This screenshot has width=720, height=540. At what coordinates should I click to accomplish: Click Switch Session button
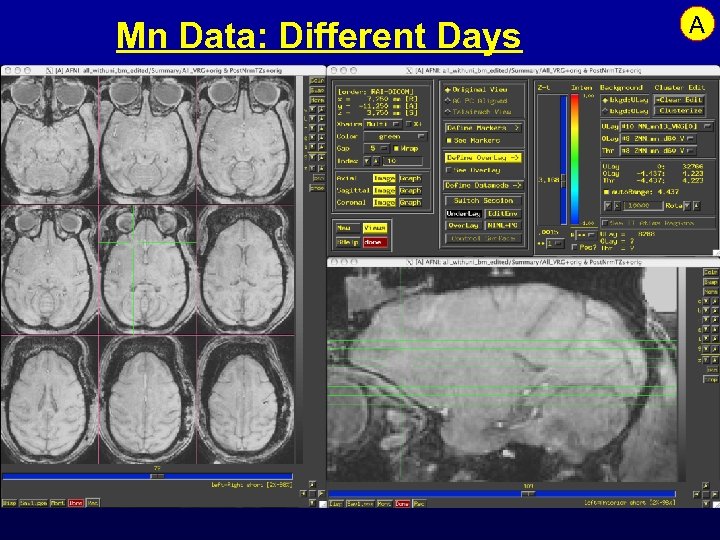tap(483, 201)
